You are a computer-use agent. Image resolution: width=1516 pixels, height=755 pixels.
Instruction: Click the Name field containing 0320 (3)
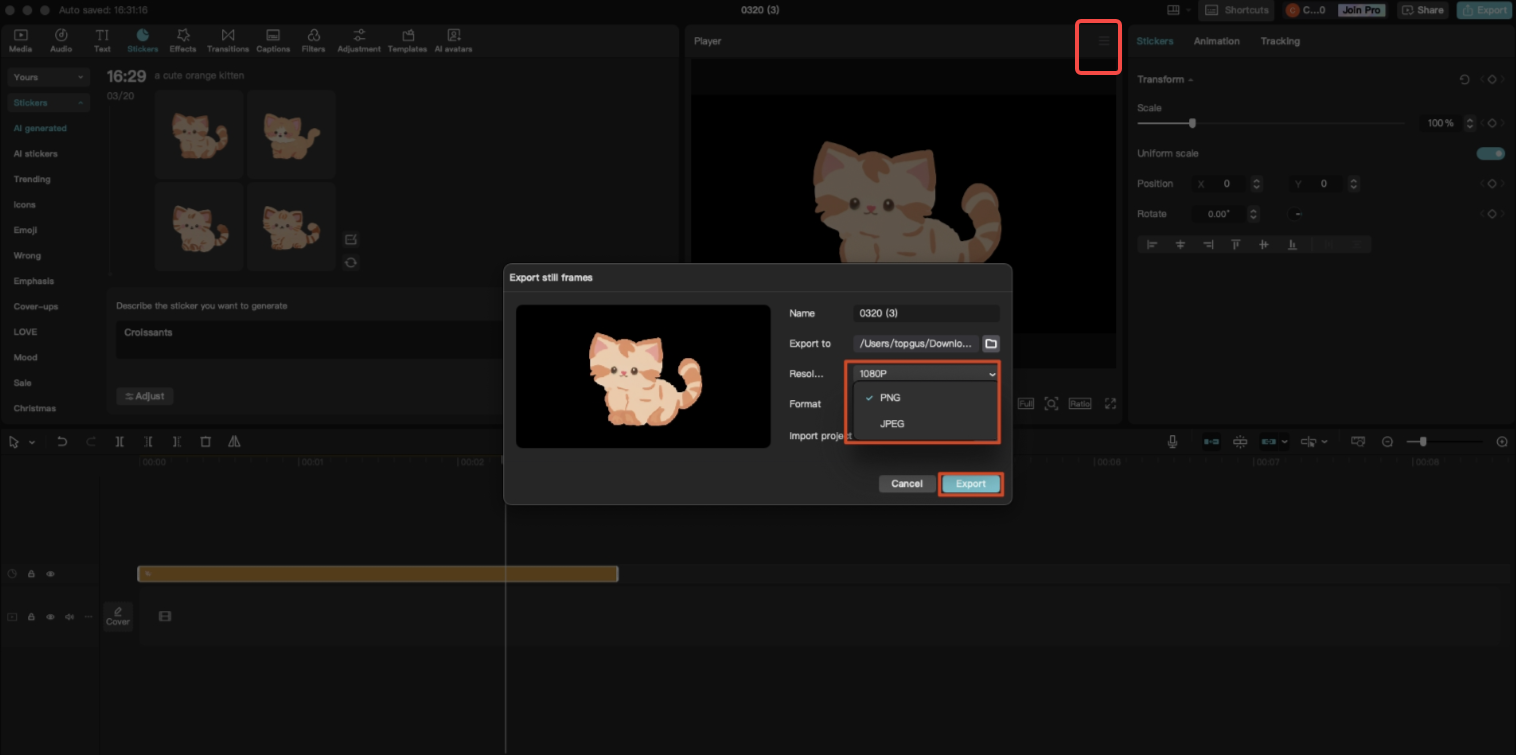[x=926, y=314]
